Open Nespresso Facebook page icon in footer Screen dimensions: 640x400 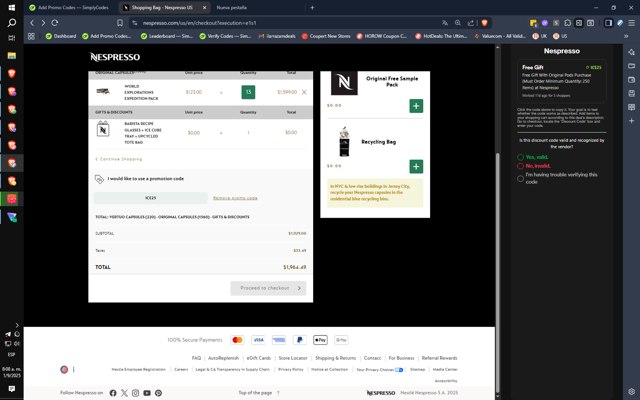113,393
